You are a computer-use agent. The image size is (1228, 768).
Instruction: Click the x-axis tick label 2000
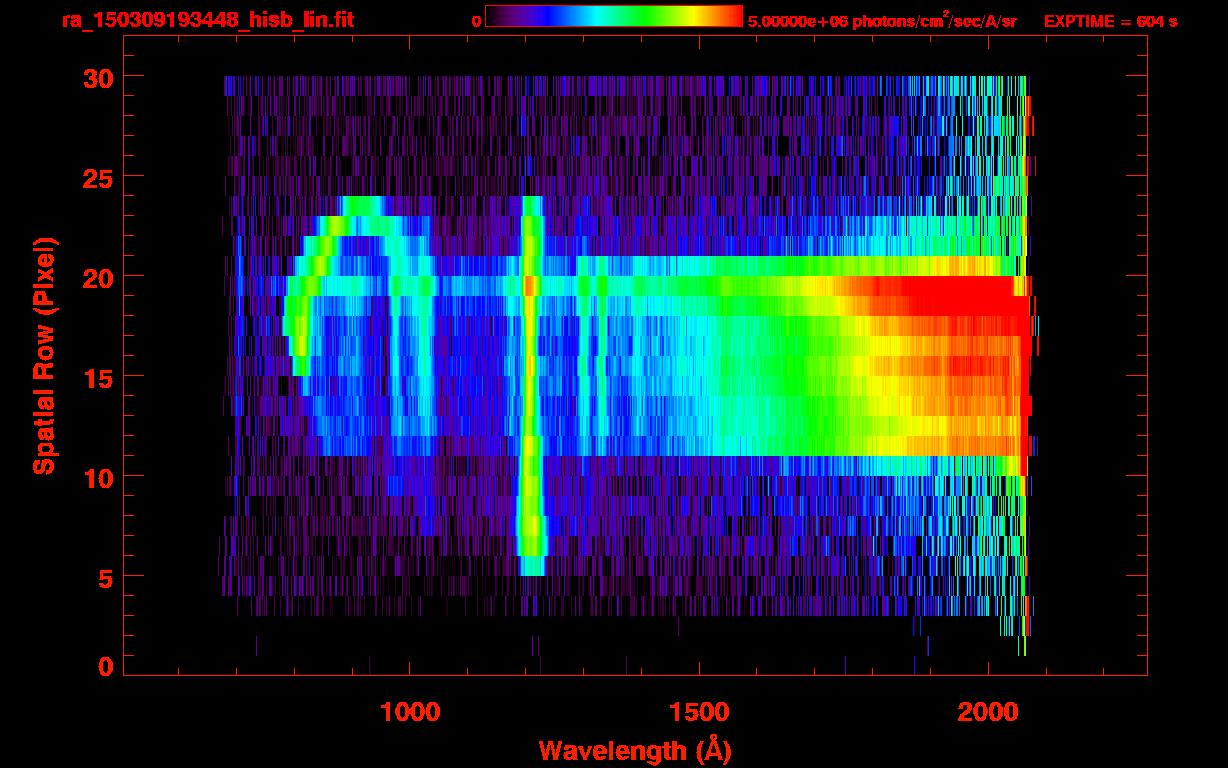(987, 712)
